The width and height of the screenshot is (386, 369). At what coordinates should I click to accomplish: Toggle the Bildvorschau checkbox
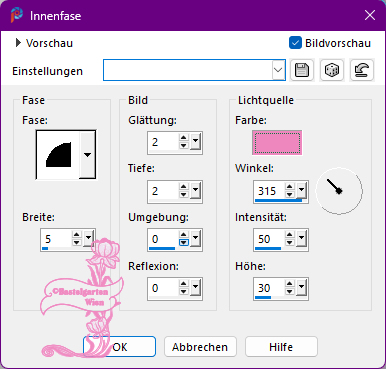click(295, 43)
